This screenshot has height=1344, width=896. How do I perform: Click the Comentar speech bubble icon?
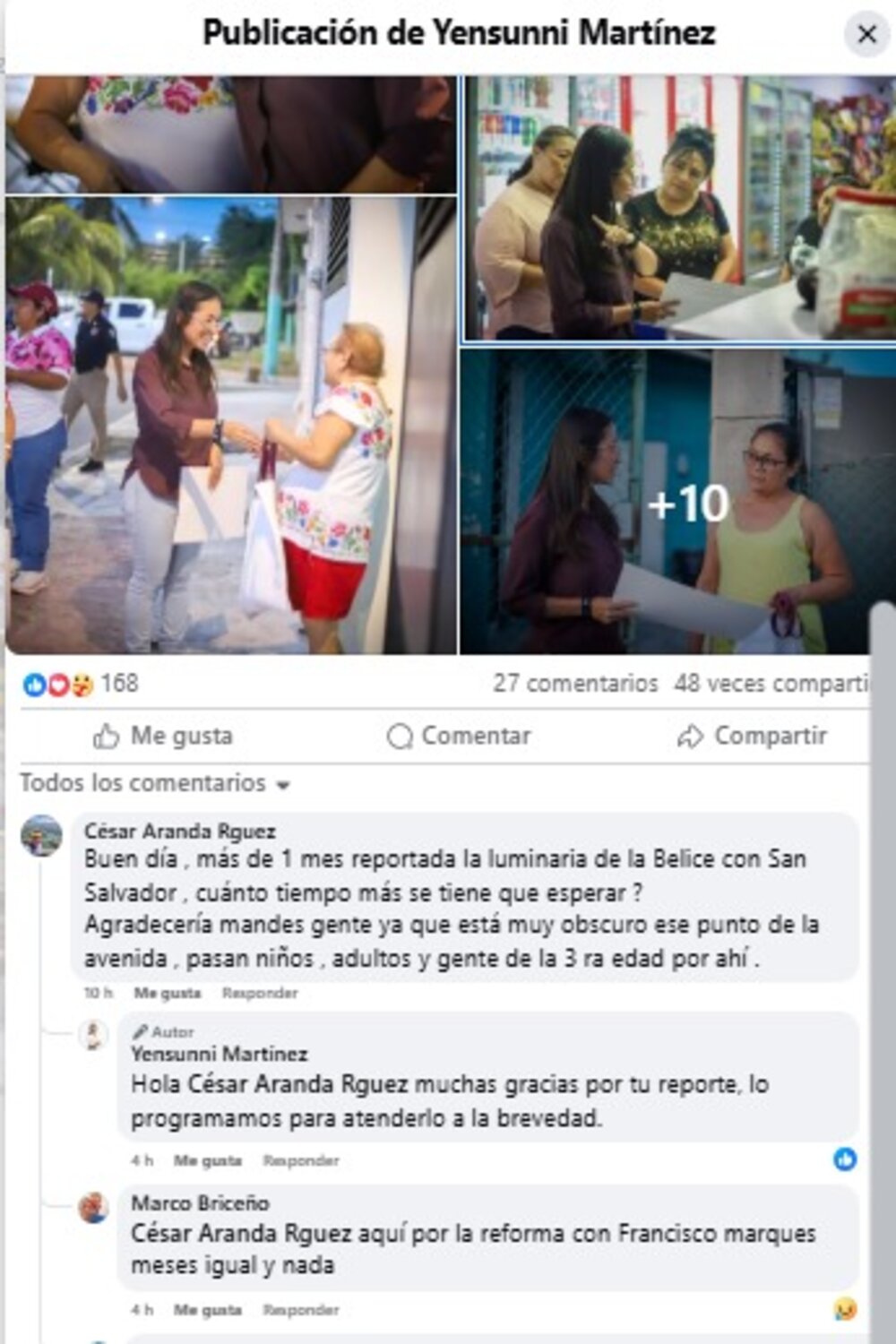400,737
